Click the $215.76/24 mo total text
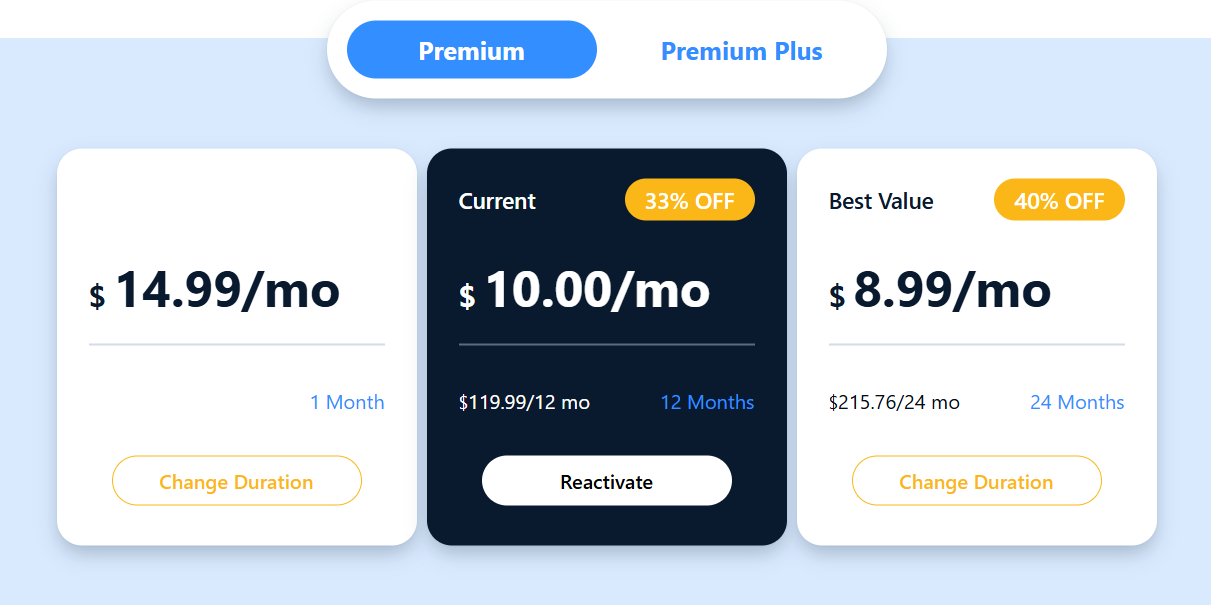The width and height of the screenshot is (1211, 605). tap(894, 402)
